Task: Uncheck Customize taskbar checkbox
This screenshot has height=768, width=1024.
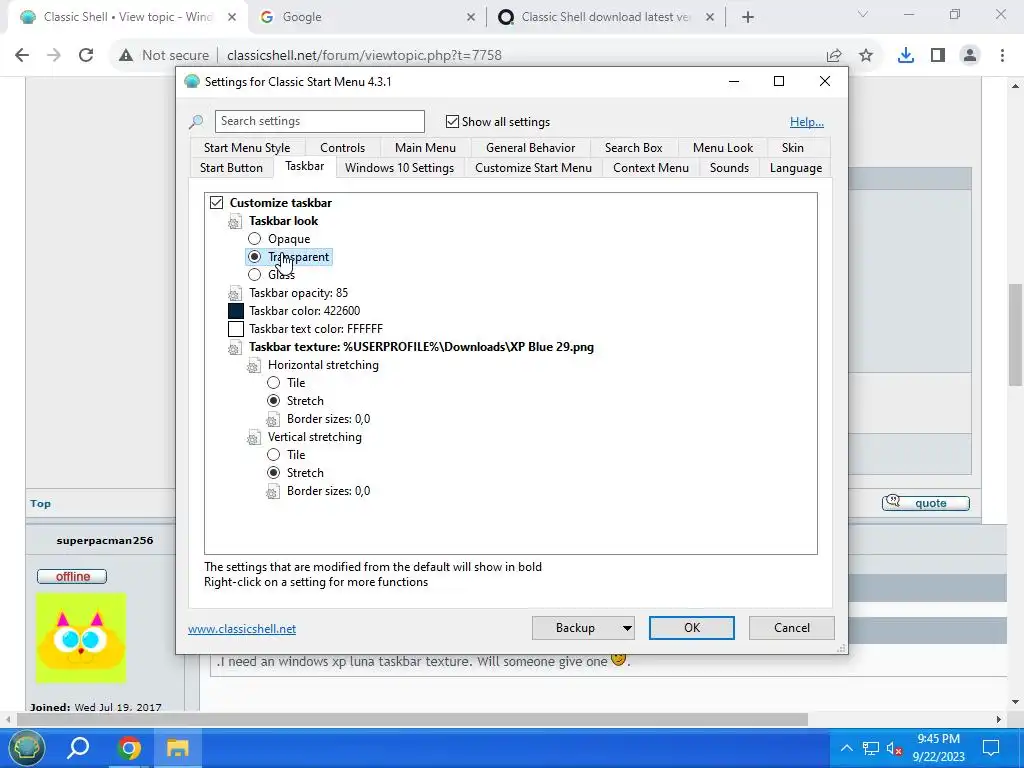Action: click(x=216, y=203)
